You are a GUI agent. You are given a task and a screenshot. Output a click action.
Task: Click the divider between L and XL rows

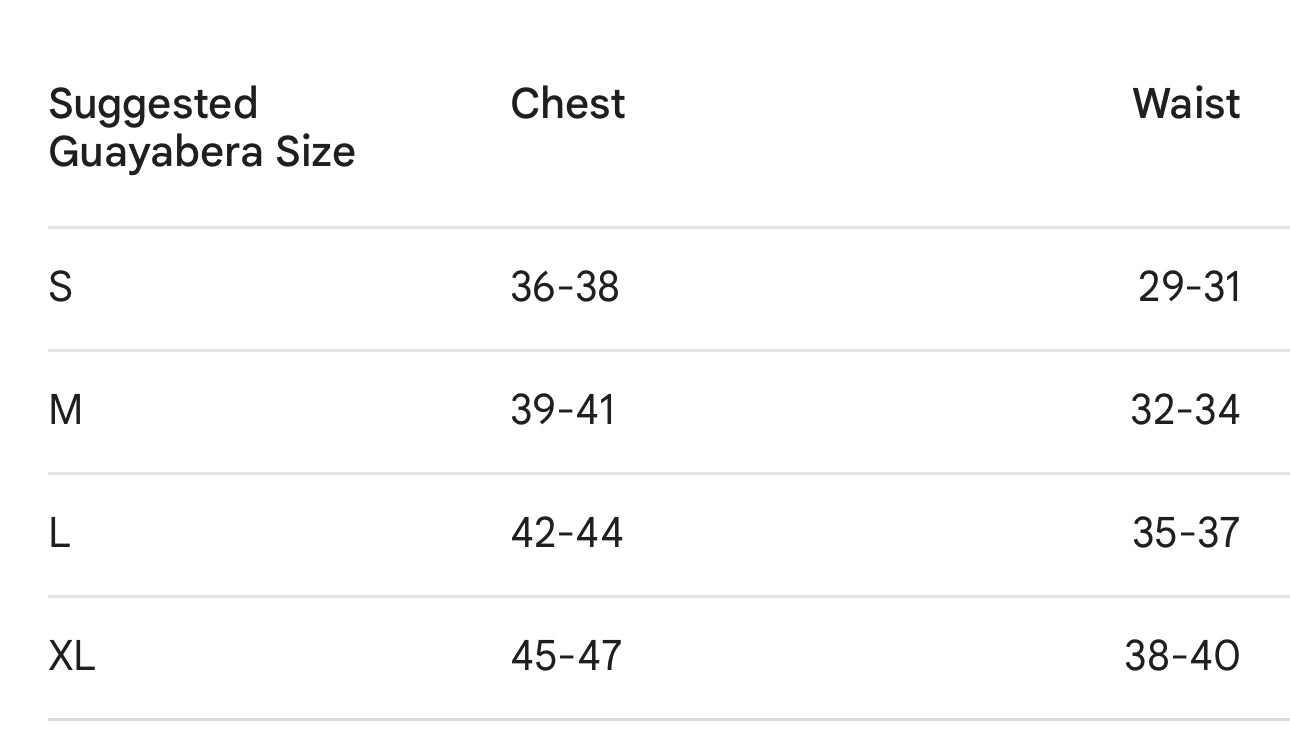click(x=668, y=596)
